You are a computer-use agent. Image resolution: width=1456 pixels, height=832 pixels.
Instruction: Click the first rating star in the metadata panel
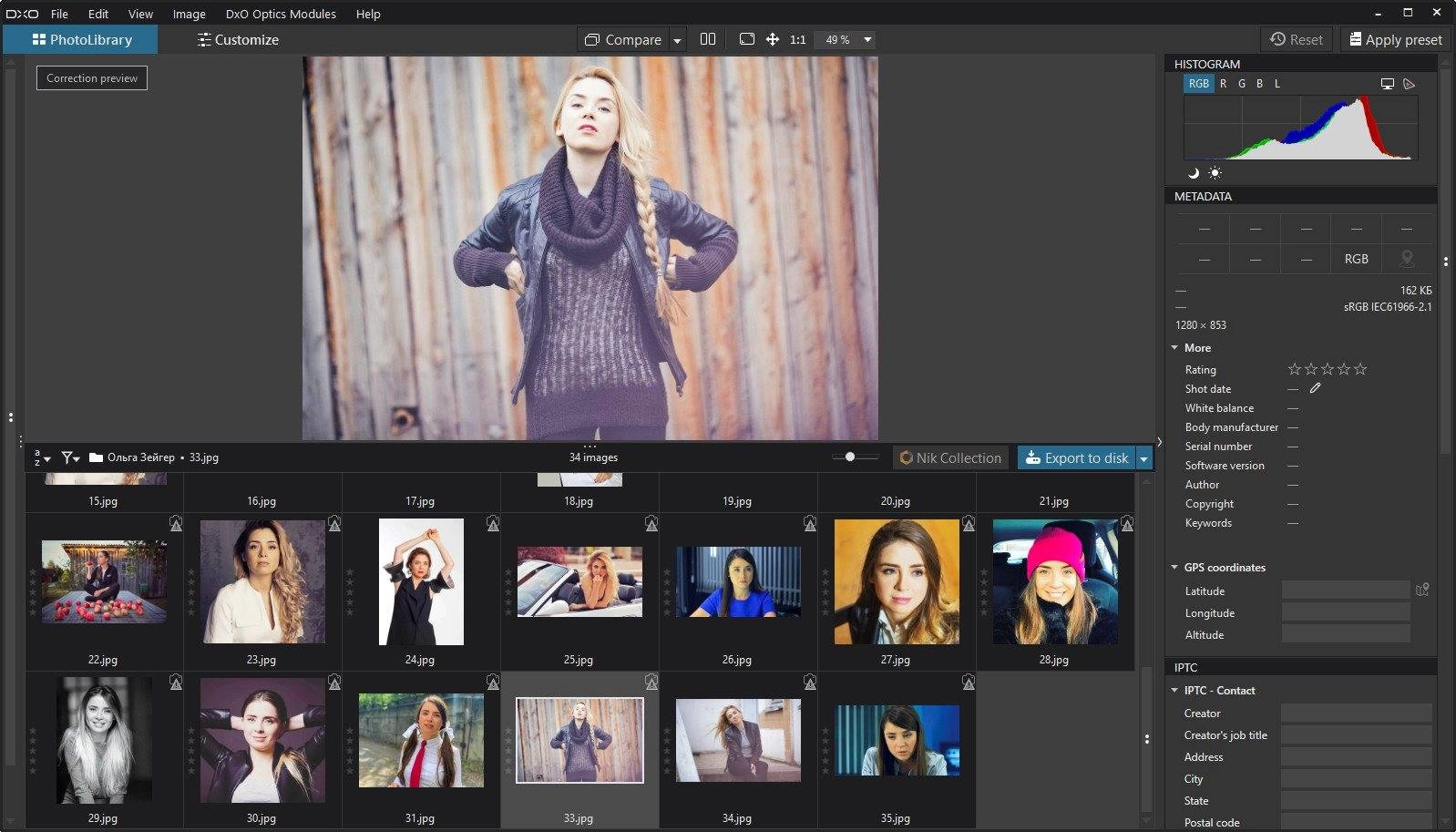(x=1295, y=369)
